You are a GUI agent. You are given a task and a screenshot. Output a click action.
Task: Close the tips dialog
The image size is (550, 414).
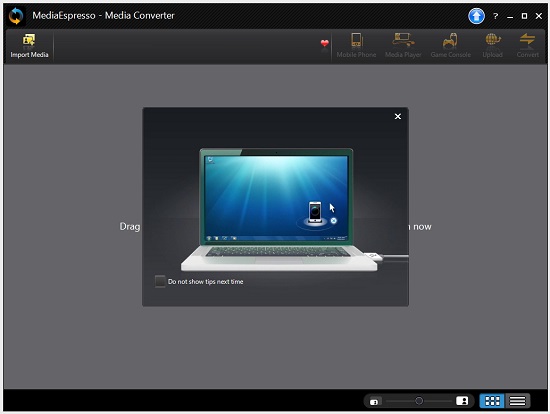click(397, 116)
